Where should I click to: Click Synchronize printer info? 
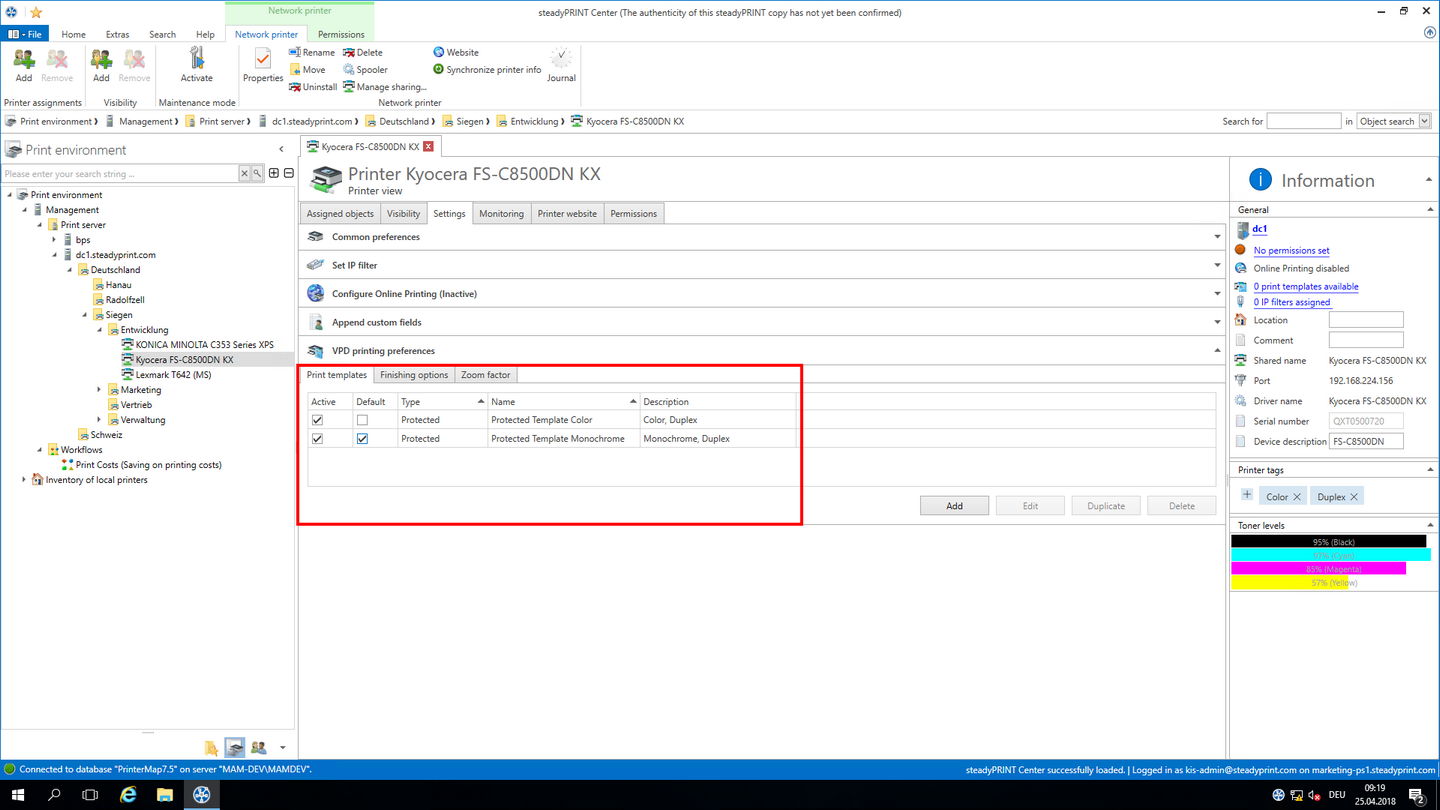(487, 70)
